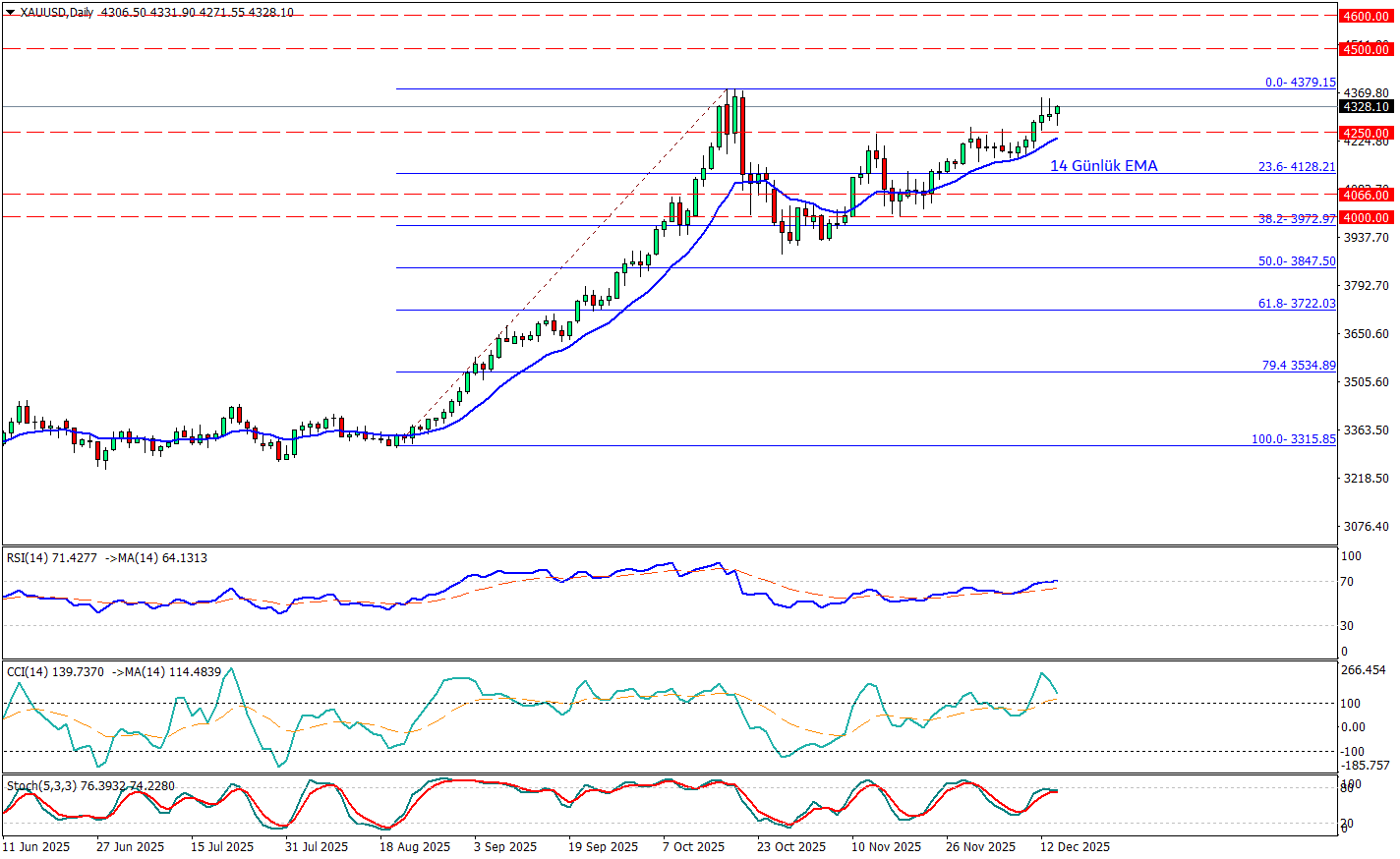Screen dimensions: 1400x859
Task: Click the 14 Günlük EMA text label
Action: coord(1103,166)
